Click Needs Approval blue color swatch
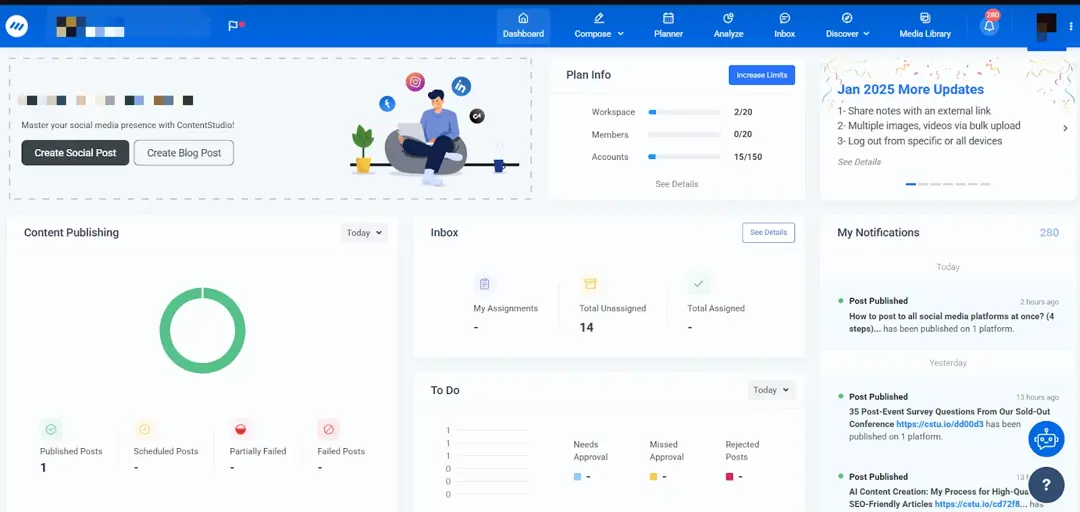Screen dimensions: 1080x512 [x=577, y=476]
